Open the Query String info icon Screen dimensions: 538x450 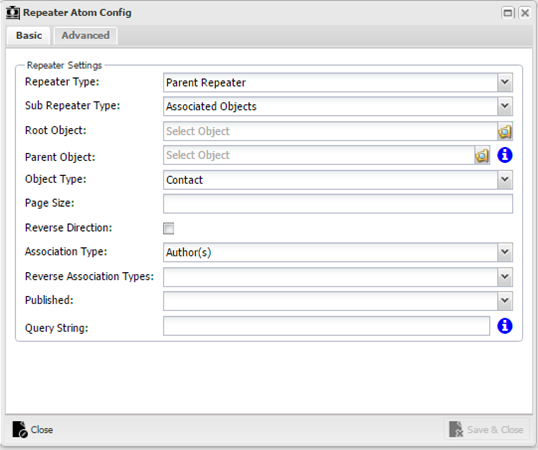pyautogui.click(x=505, y=326)
